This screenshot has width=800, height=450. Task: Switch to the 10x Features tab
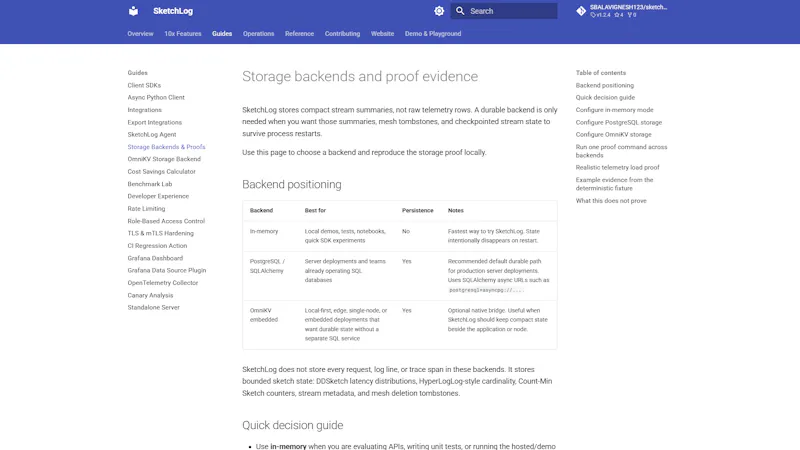click(x=183, y=34)
